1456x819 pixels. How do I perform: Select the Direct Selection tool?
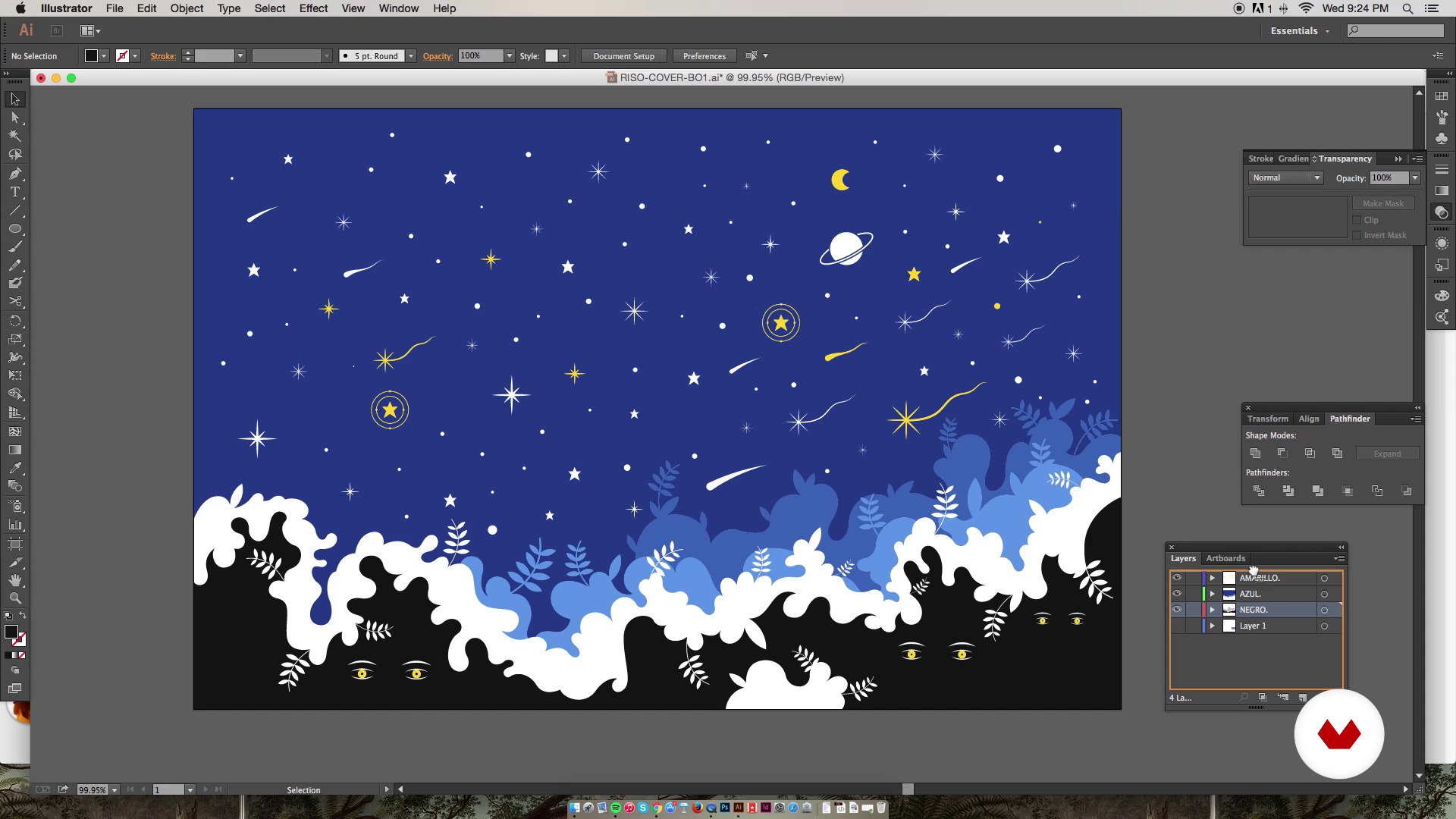tap(15, 118)
